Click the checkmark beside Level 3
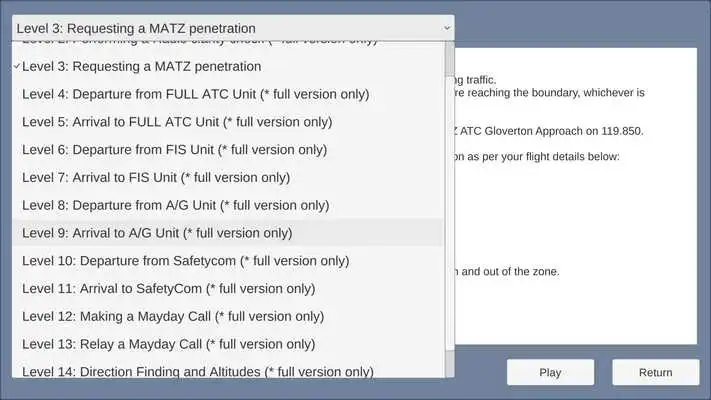 pyautogui.click(x=17, y=66)
